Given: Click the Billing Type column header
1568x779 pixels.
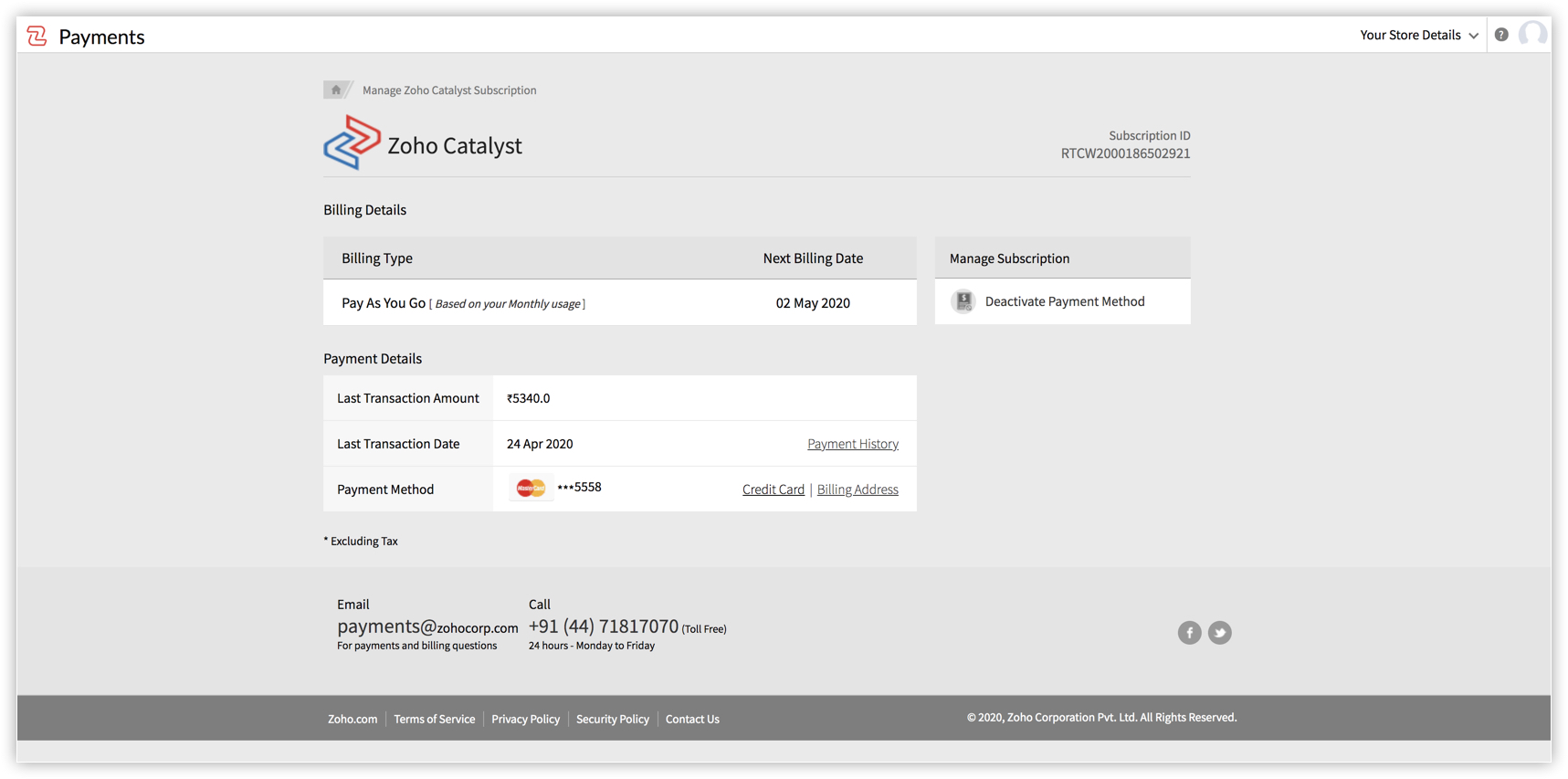Looking at the screenshot, I should click(377, 258).
